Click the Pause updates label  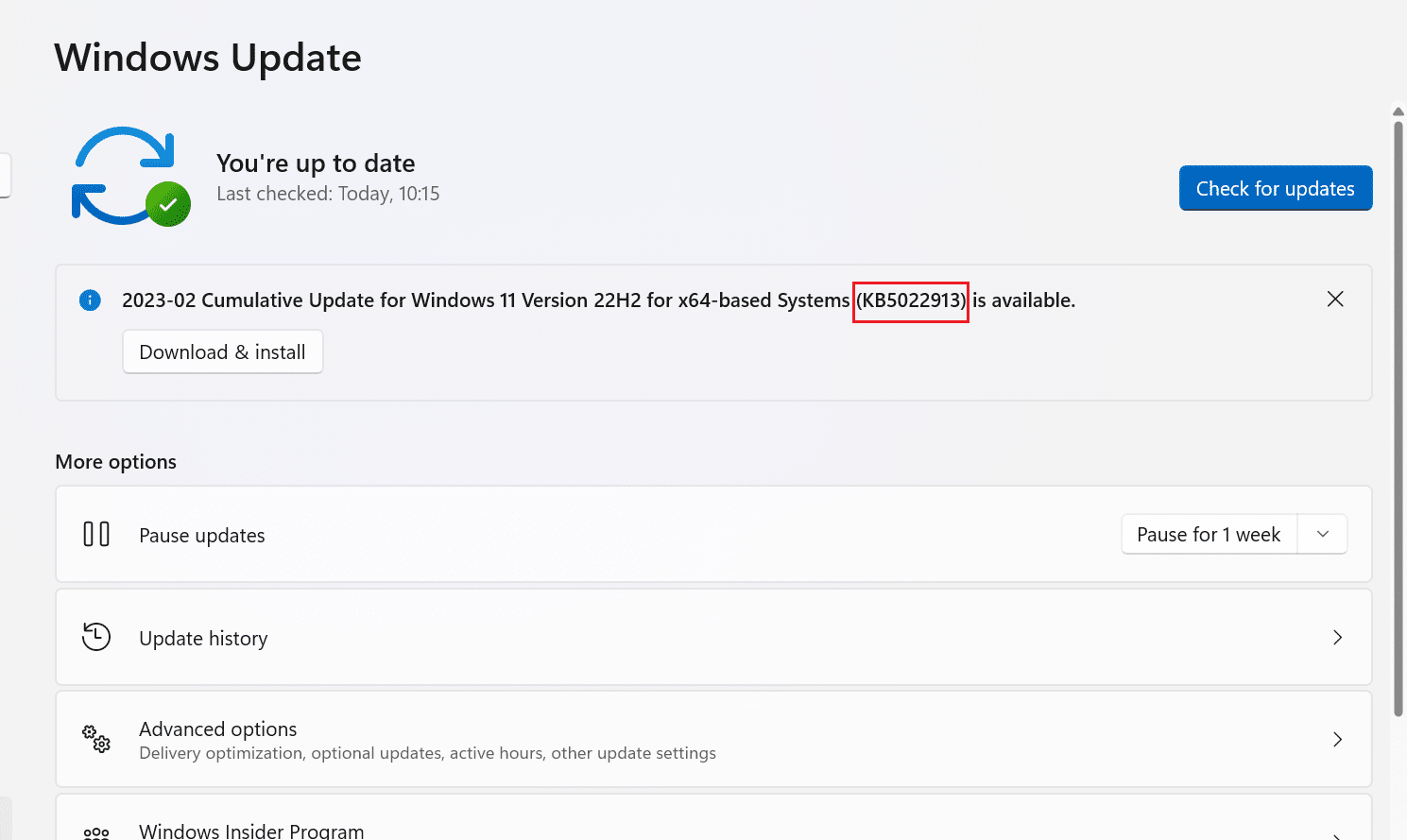[x=202, y=536]
